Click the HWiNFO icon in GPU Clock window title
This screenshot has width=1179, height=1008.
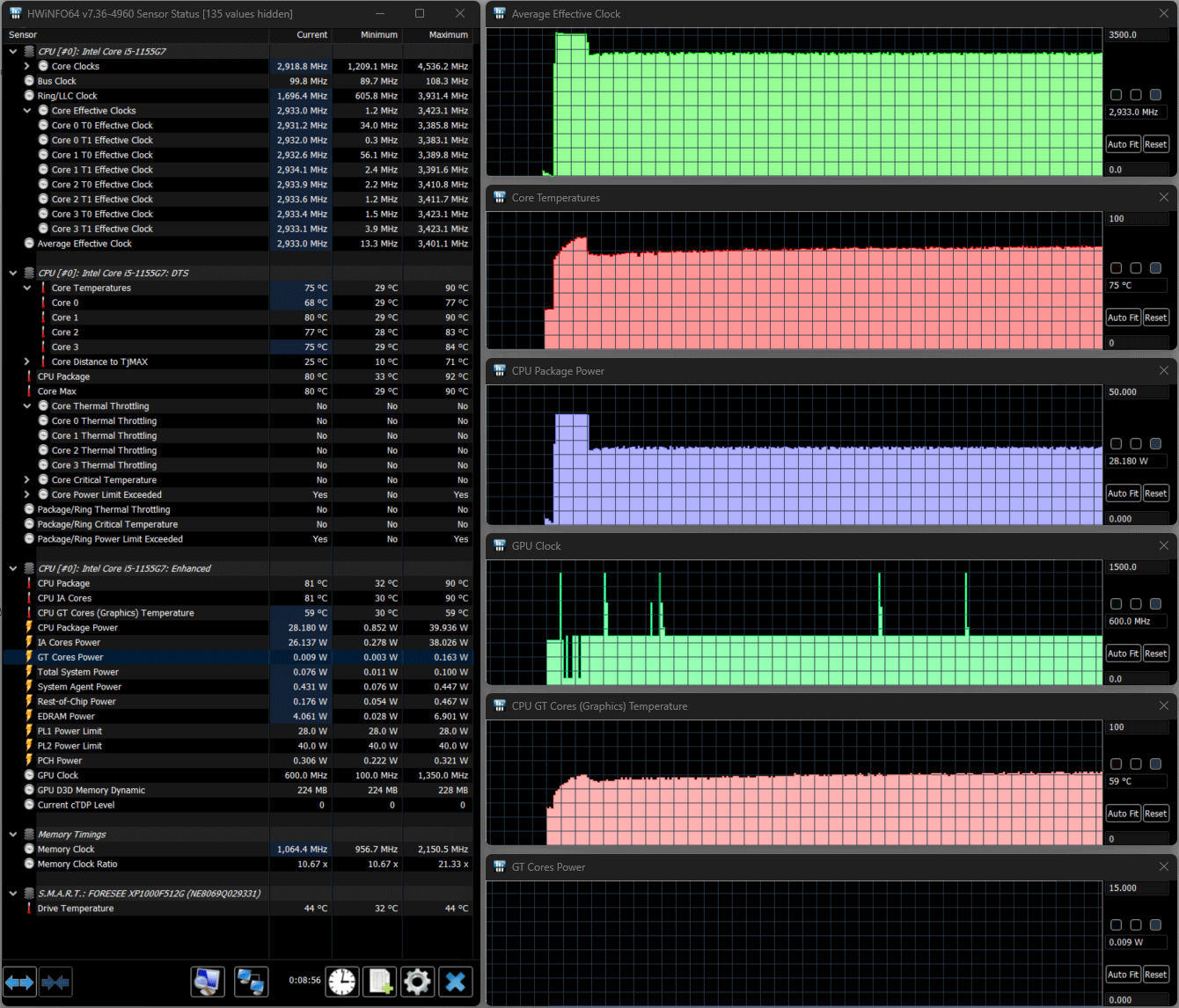coord(500,545)
